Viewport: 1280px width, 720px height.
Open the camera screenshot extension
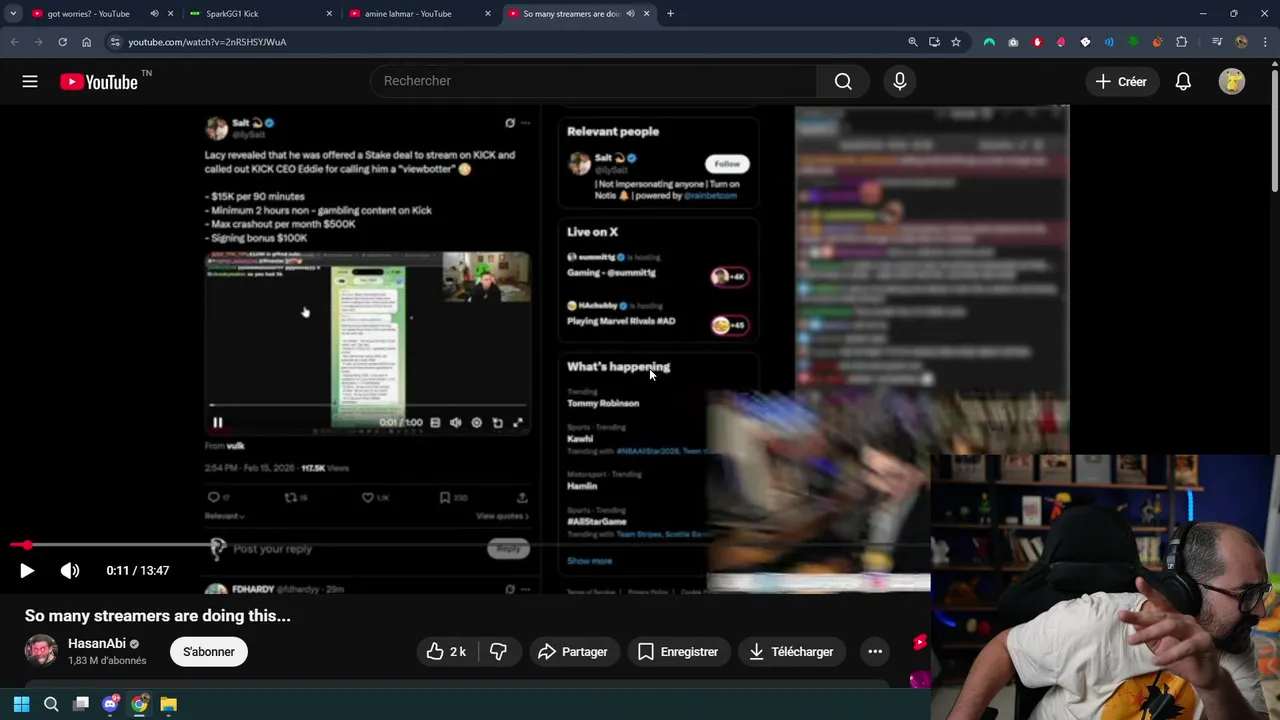pos(1013,42)
